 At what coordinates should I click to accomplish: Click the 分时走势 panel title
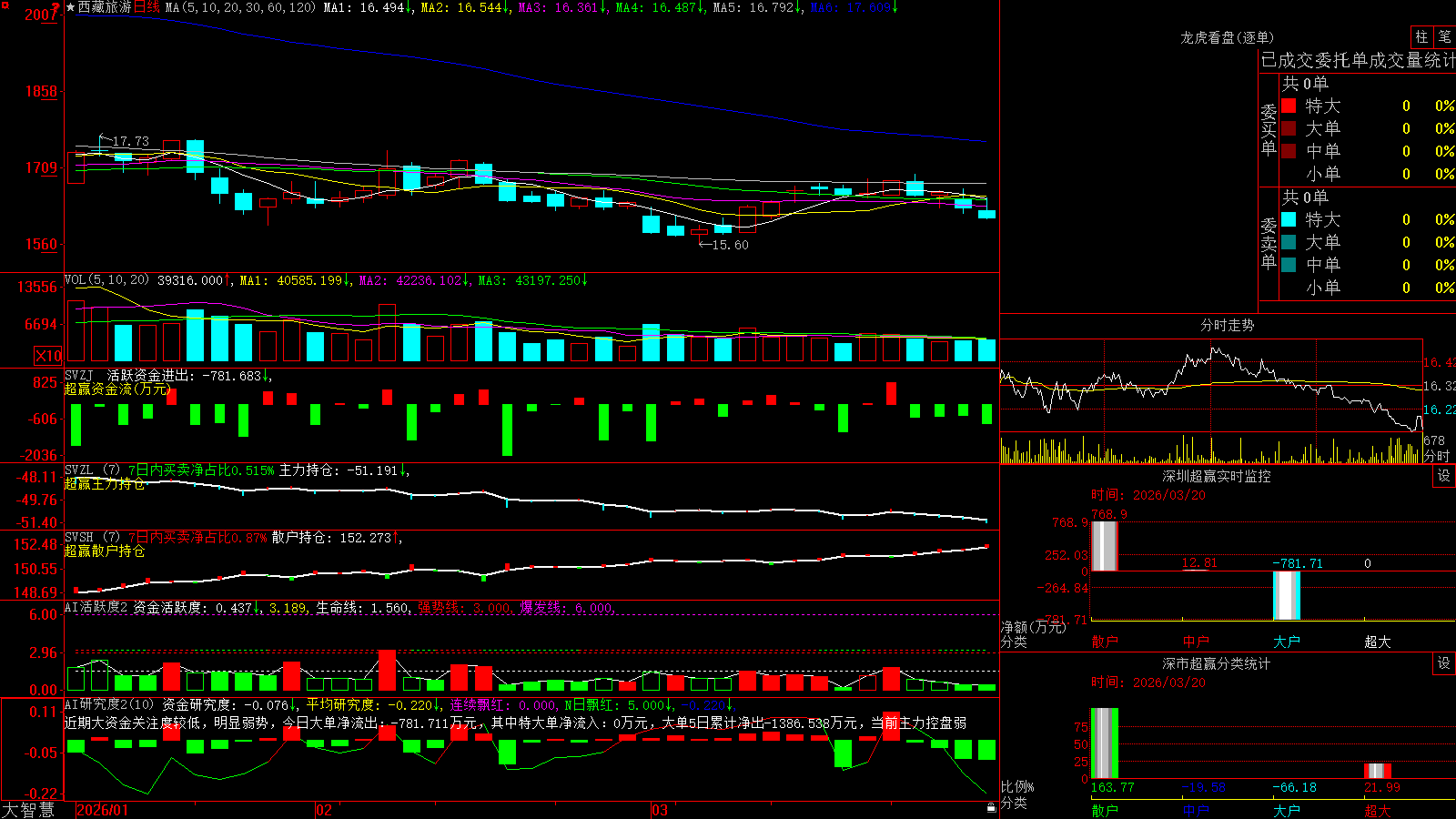pos(1227,325)
